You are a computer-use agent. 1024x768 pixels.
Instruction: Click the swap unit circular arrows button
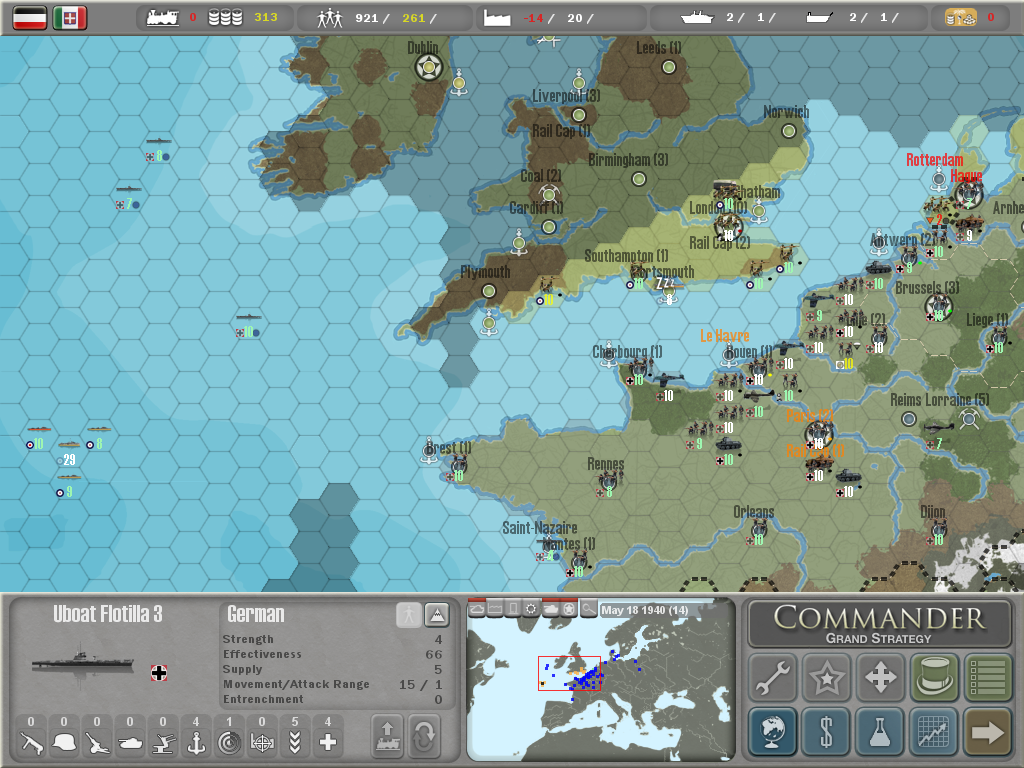(x=424, y=736)
